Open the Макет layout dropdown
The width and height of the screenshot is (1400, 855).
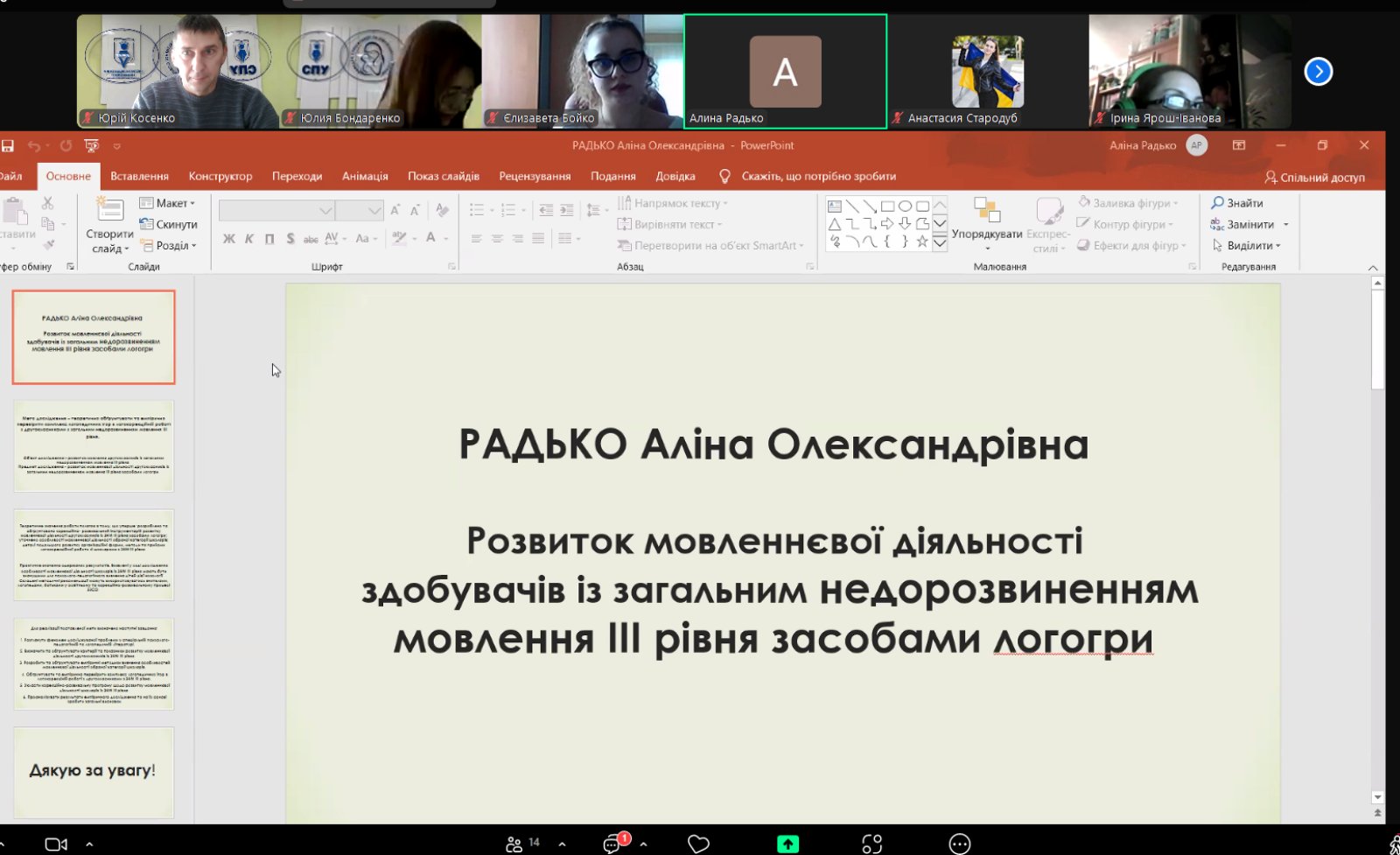pos(168,203)
